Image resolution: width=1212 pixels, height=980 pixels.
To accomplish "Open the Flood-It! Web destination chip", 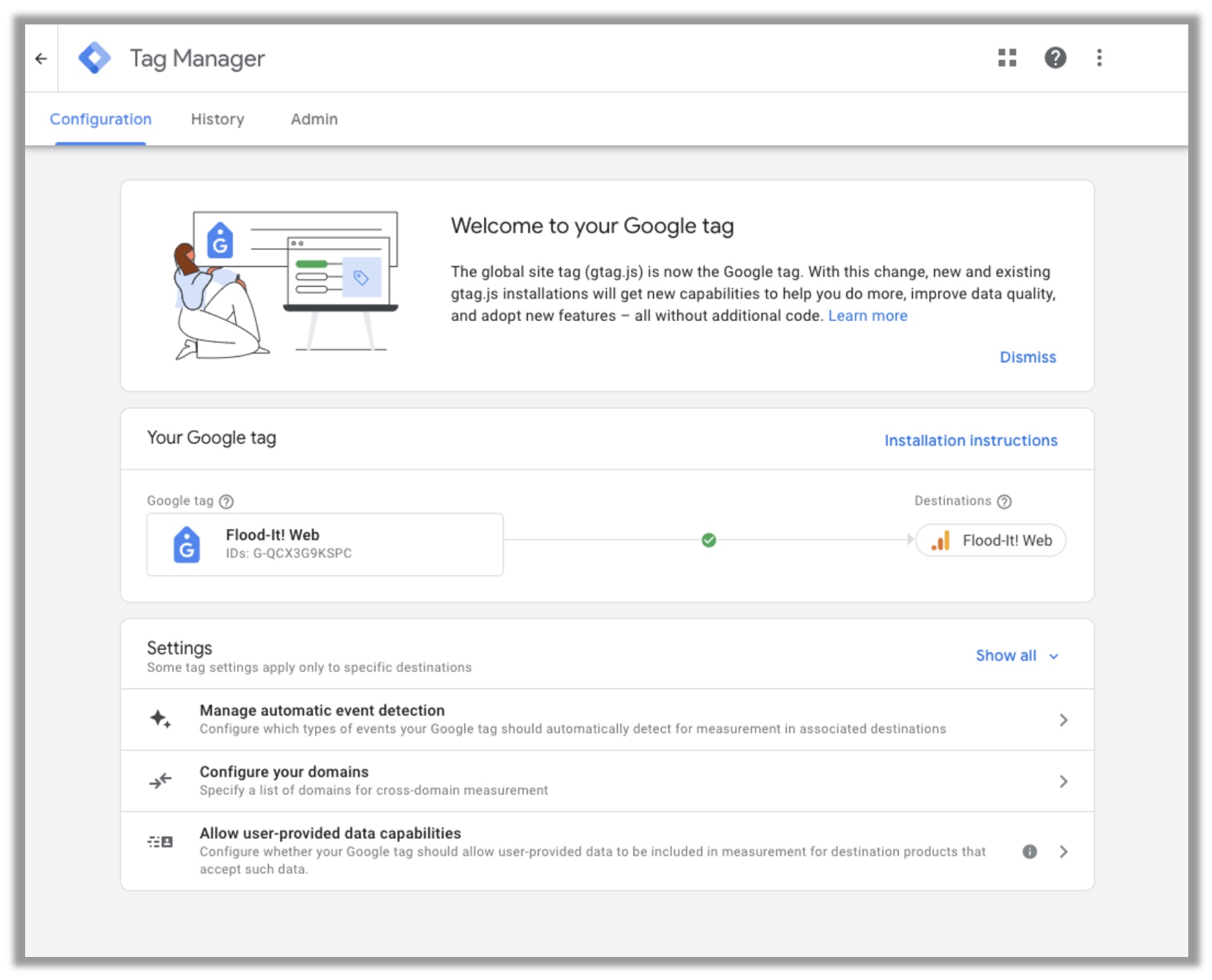I will [x=991, y=540].
